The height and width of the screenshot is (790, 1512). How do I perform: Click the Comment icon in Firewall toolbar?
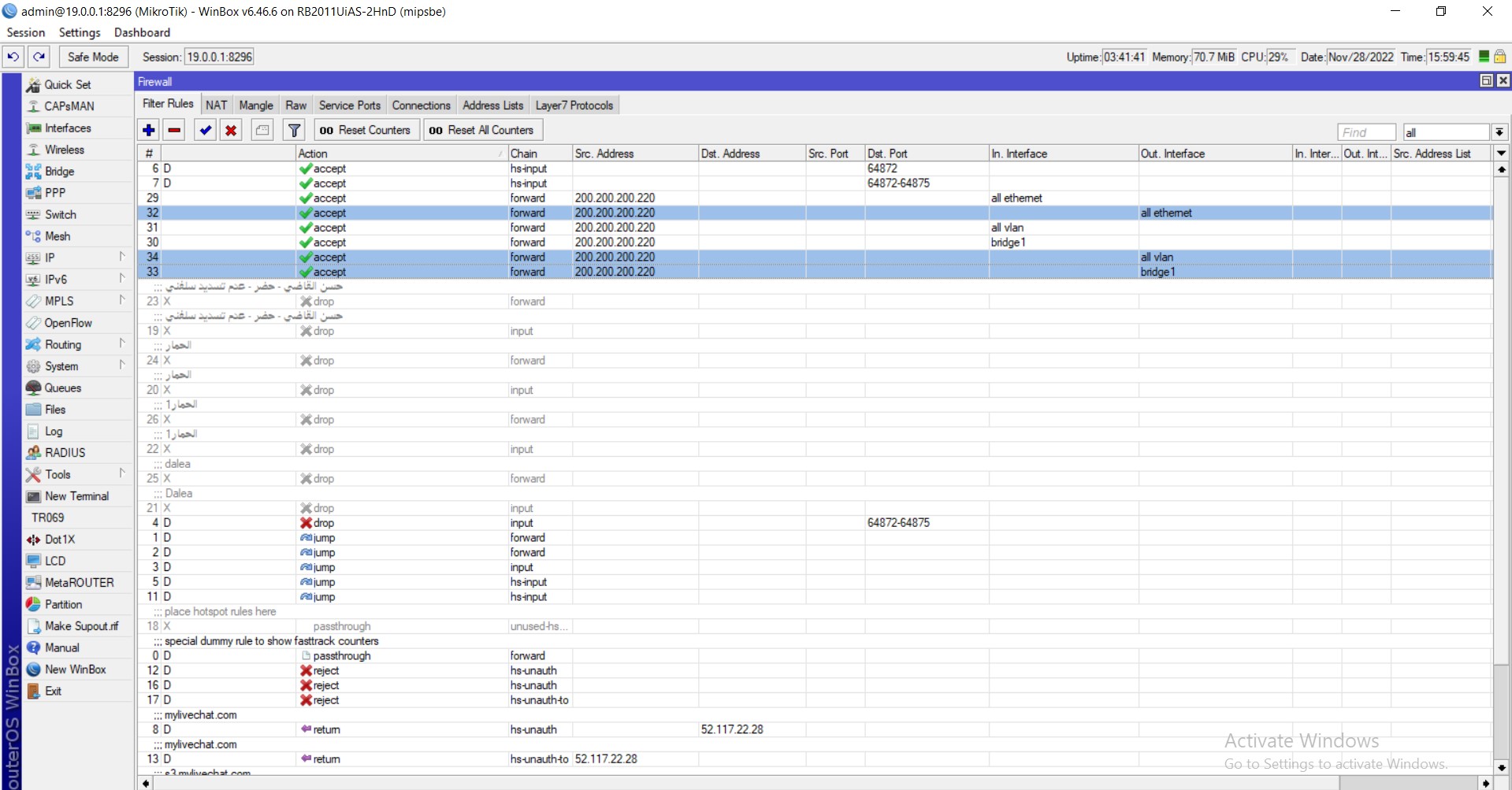click(262, 130)
